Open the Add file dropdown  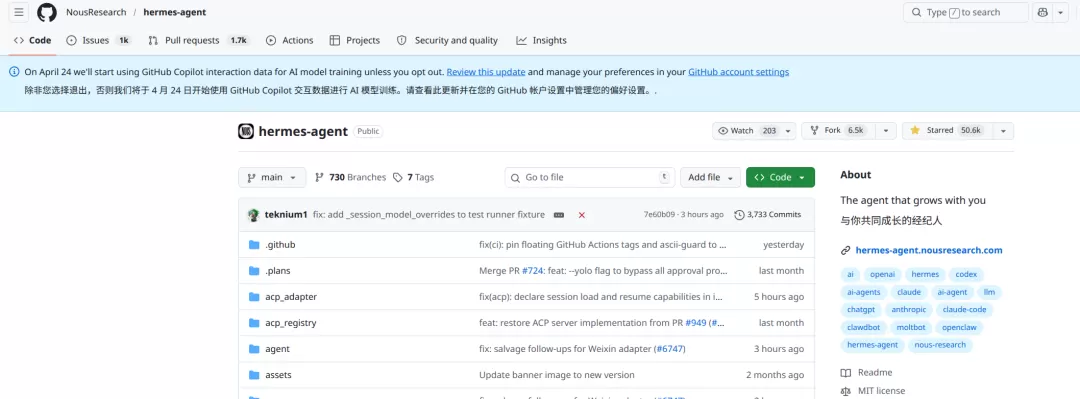pos(711,177)
